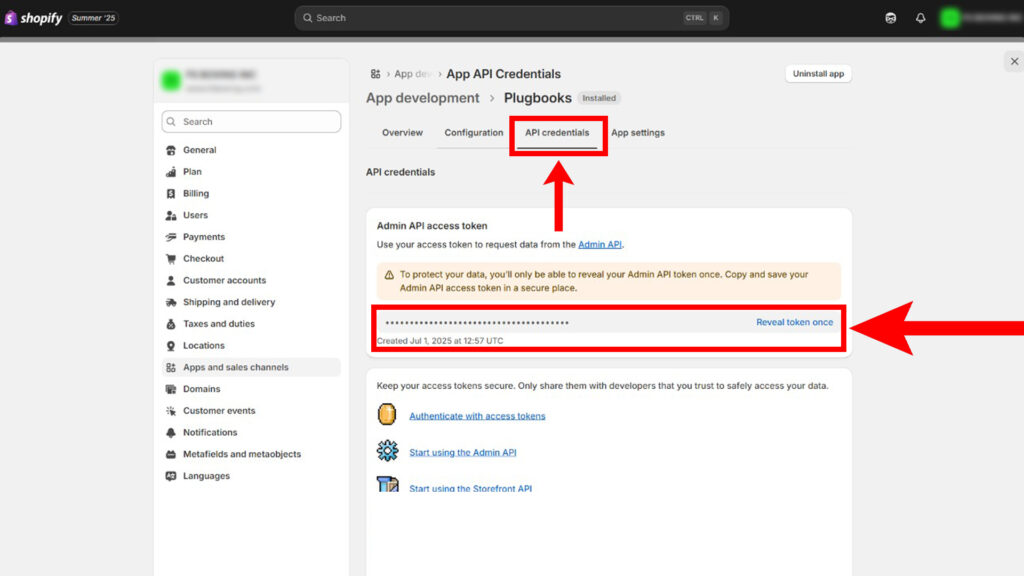Click the Taxes and duties icon
The image size is (1024, 576).
pos(171,324)
